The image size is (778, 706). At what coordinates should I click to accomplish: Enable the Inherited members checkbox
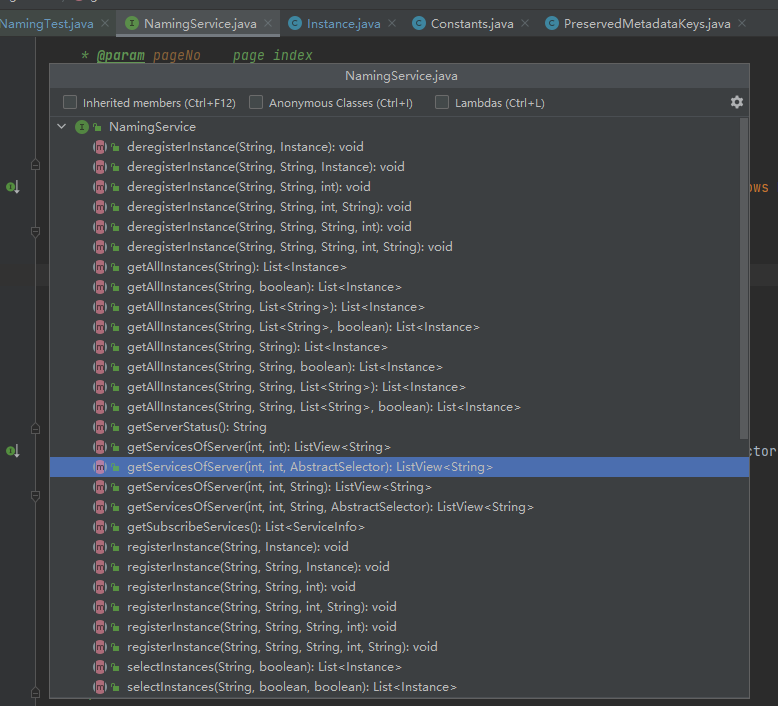pyautogui.click(x=70, y=103)
